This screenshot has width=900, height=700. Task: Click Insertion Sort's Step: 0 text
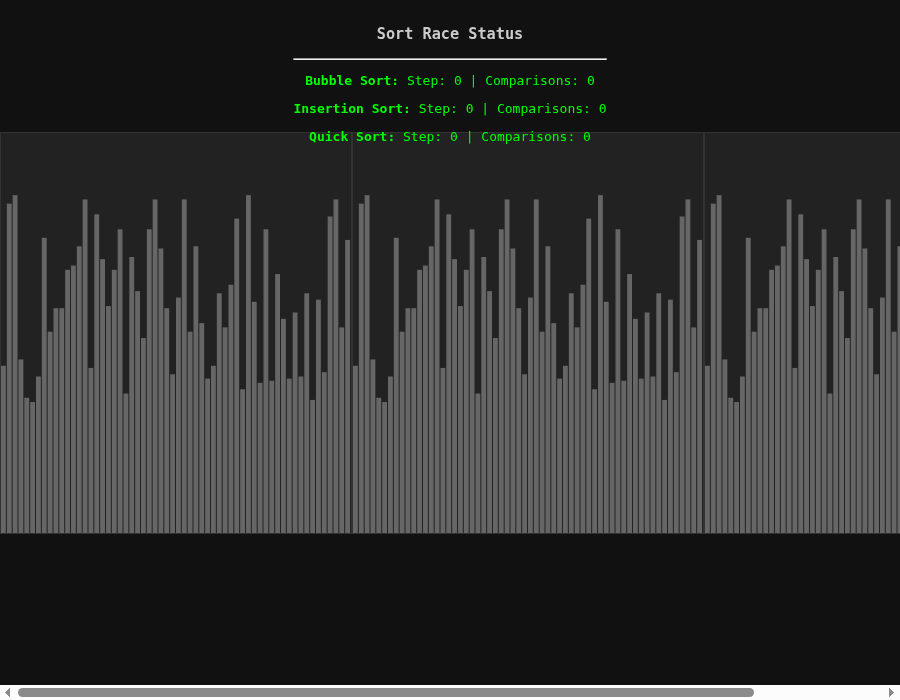[446, 109]
